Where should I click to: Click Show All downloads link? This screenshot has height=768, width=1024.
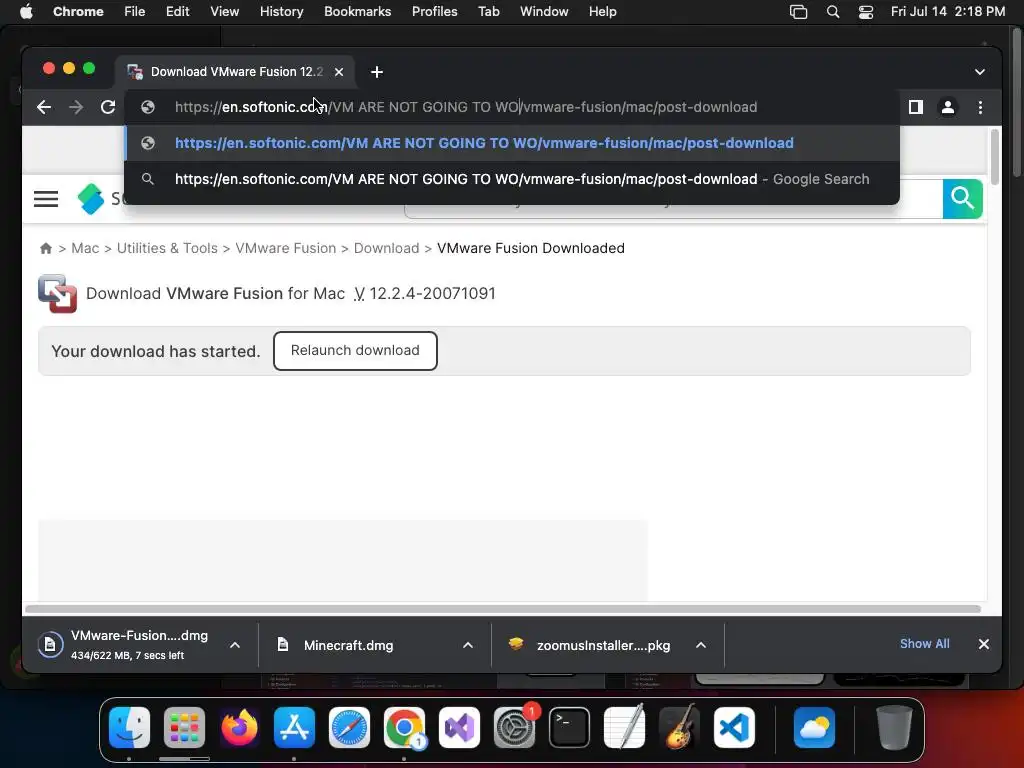924,644
